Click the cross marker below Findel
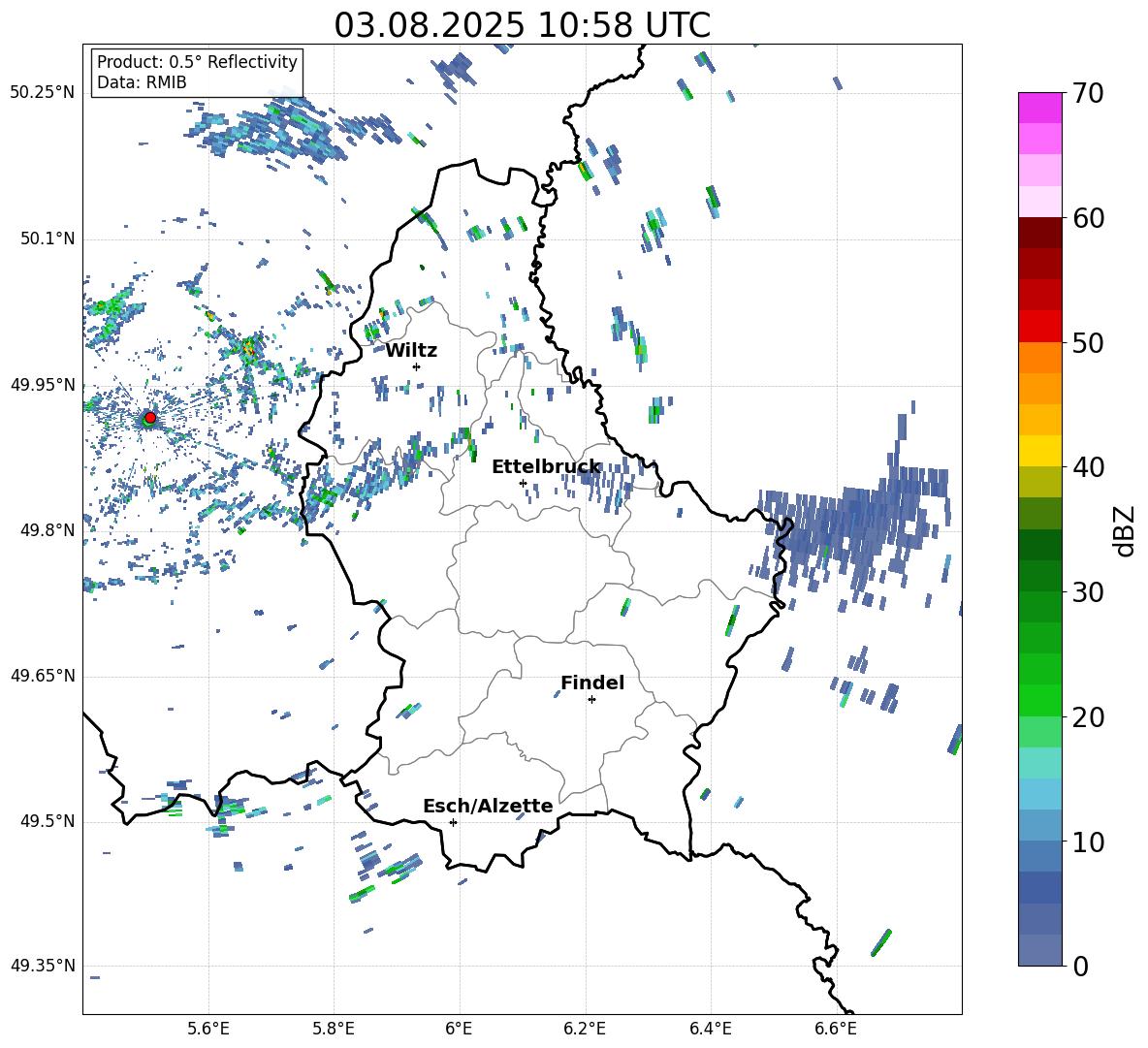 pos(591,700)
